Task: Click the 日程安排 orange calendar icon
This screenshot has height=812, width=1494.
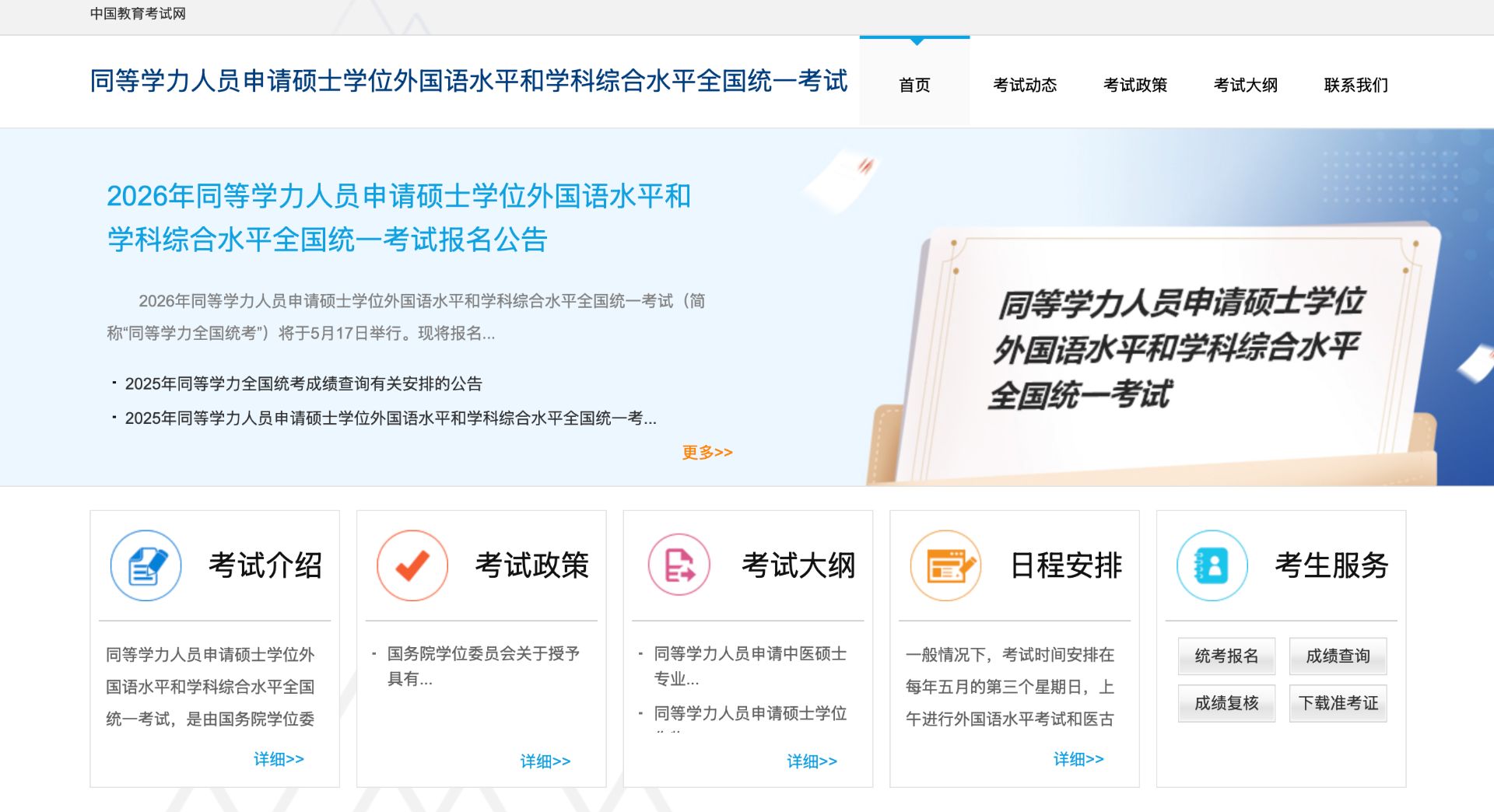Action: click(945, 565)
